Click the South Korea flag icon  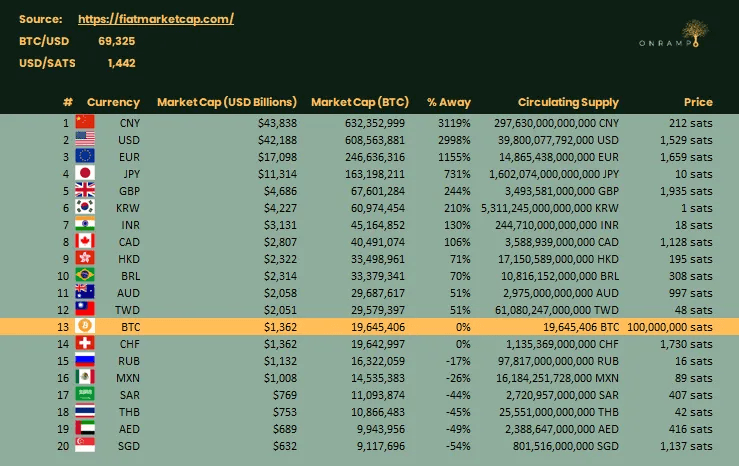[85, 208]
